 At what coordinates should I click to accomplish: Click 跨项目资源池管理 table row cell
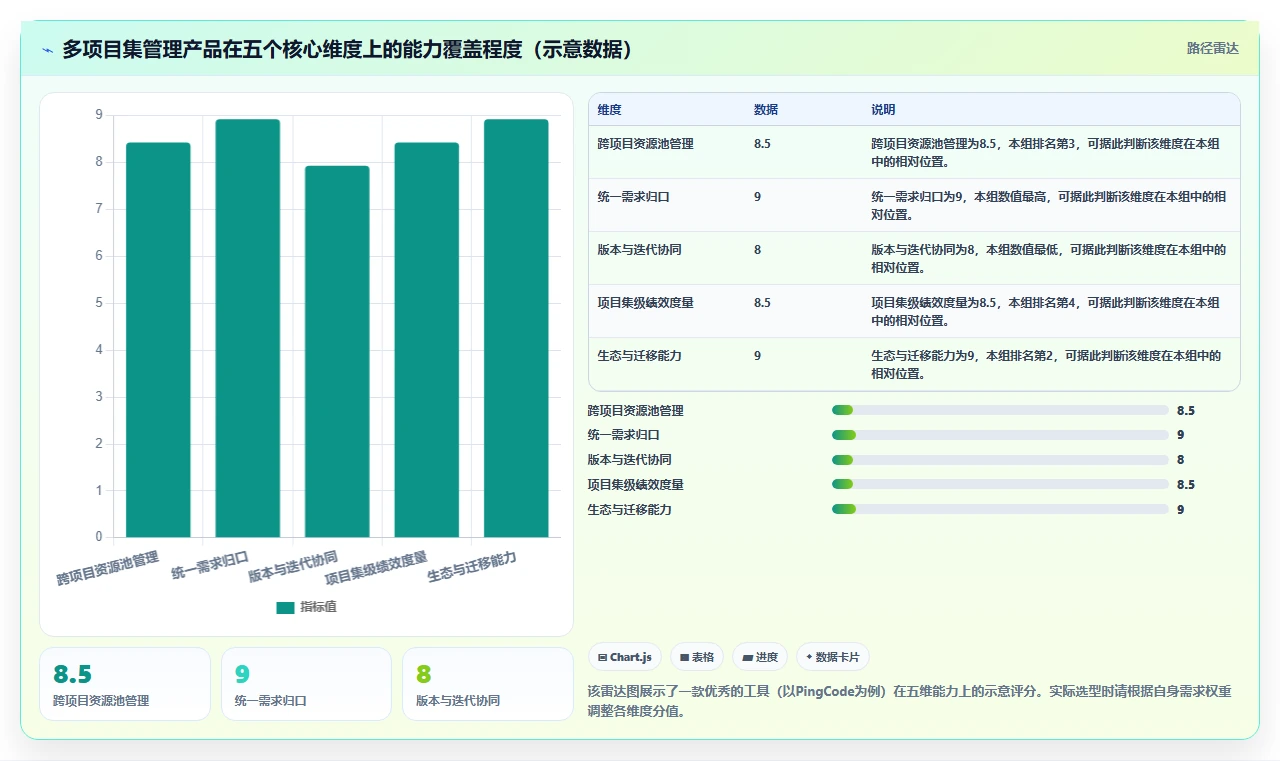tap(645, 144)
